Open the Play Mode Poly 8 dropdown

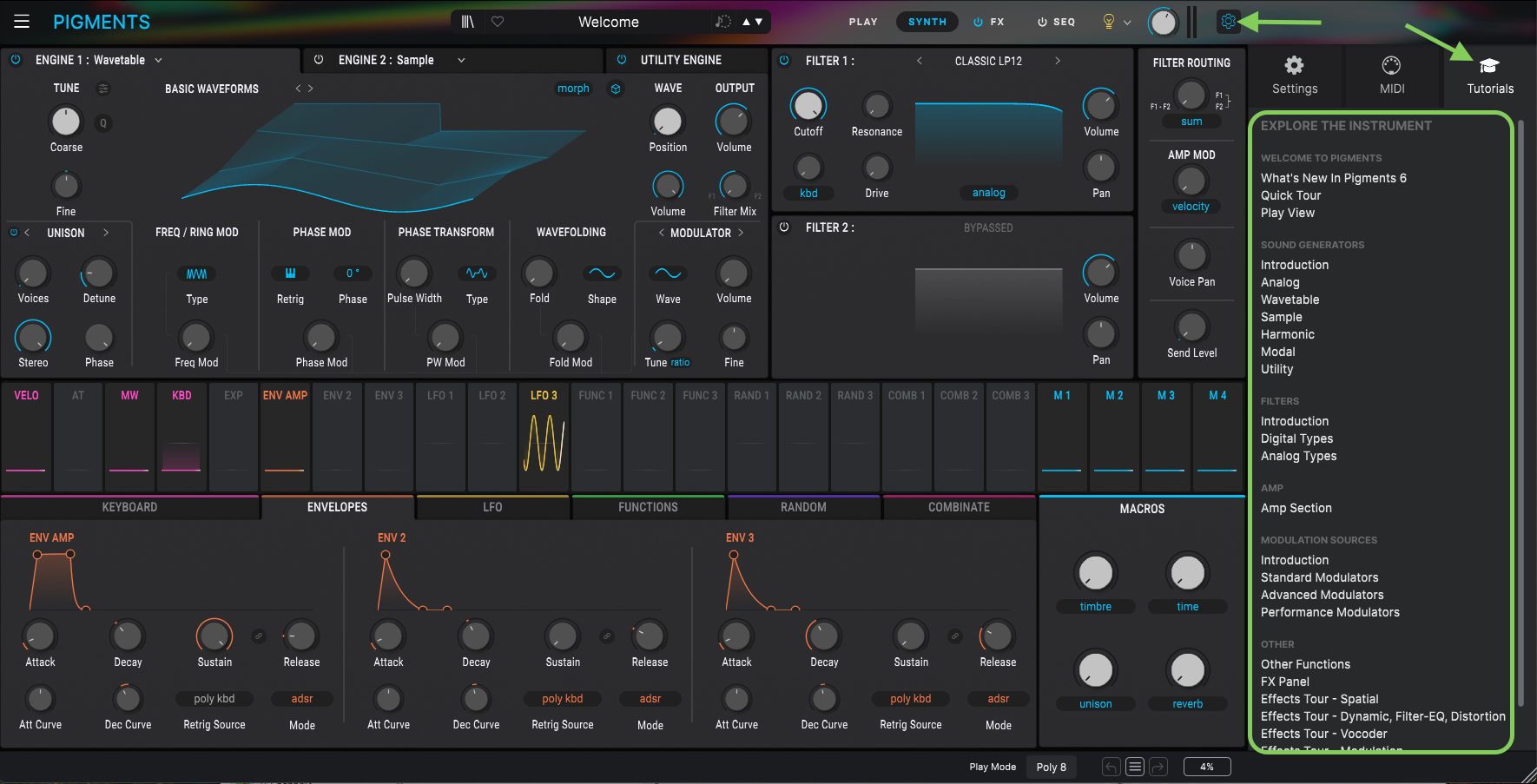(1051, 767)
